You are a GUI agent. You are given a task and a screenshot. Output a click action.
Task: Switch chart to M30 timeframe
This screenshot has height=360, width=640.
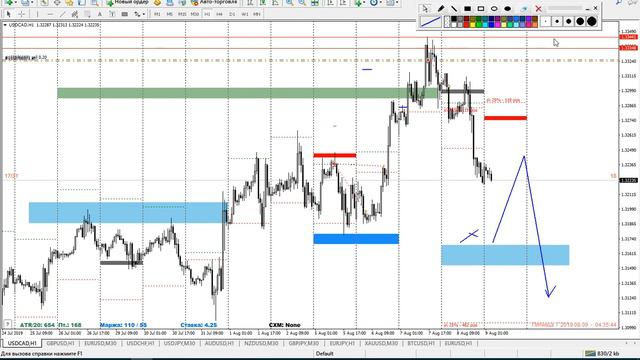pos(195,14)
